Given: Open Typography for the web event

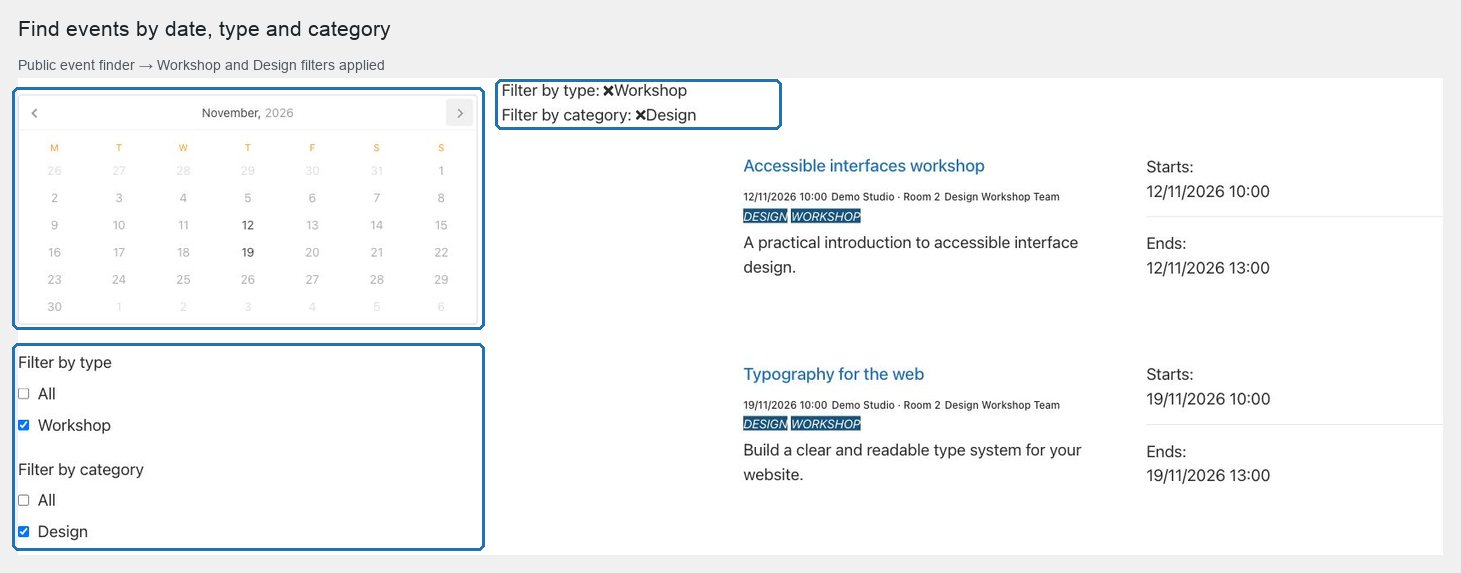Looking at the screenshot, I should tap(834, 374).
